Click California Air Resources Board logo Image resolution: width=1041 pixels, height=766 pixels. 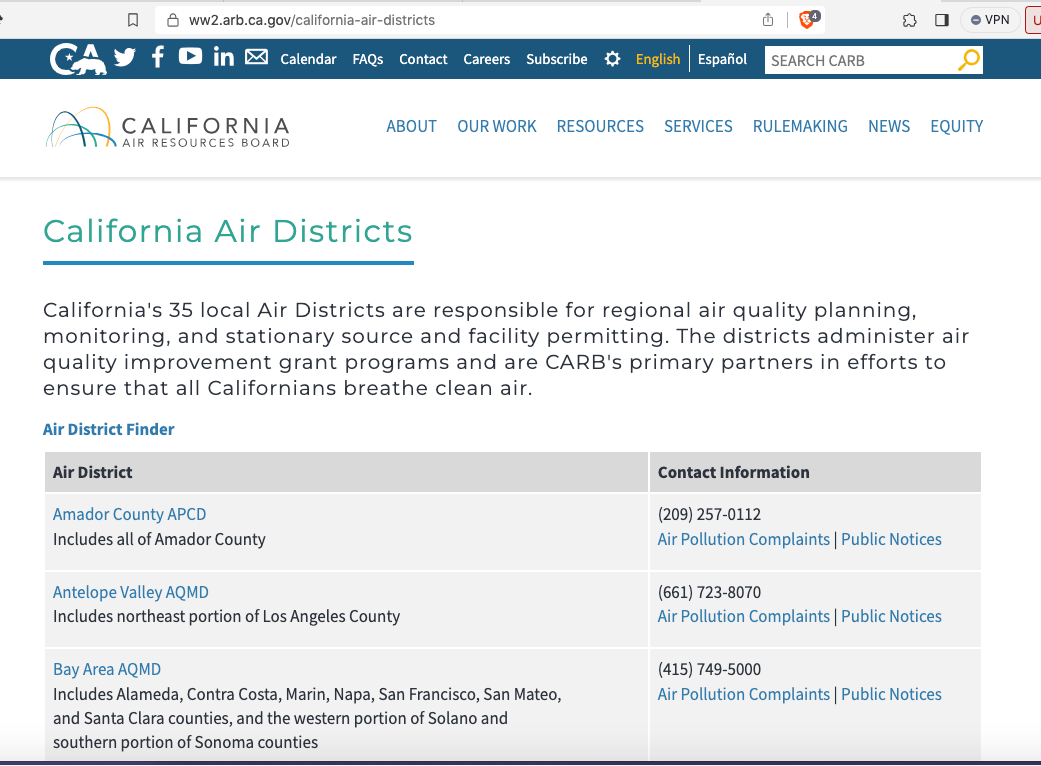coord(168,127)
